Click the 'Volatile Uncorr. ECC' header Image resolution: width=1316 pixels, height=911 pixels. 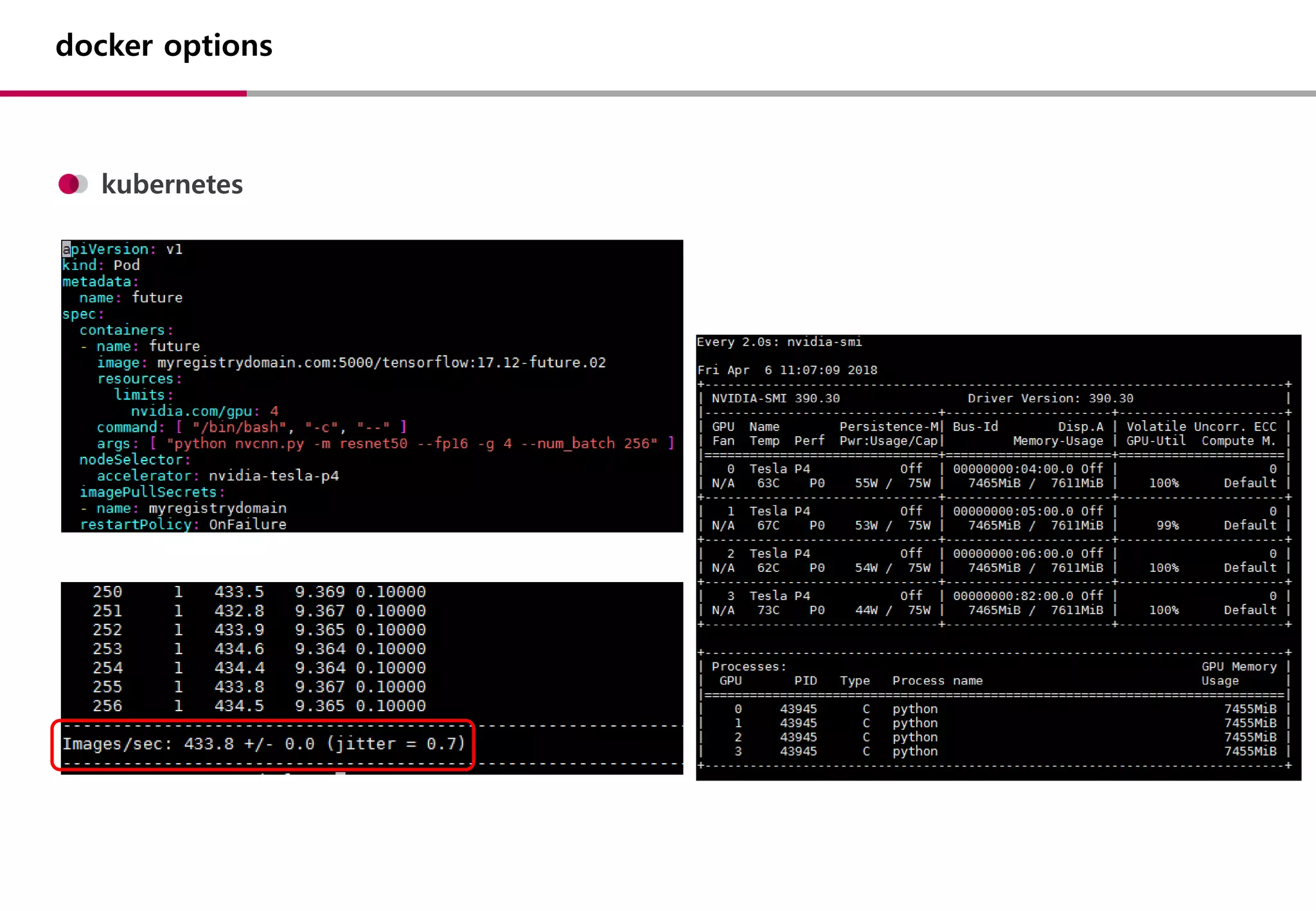click(x=1202, y=427)
